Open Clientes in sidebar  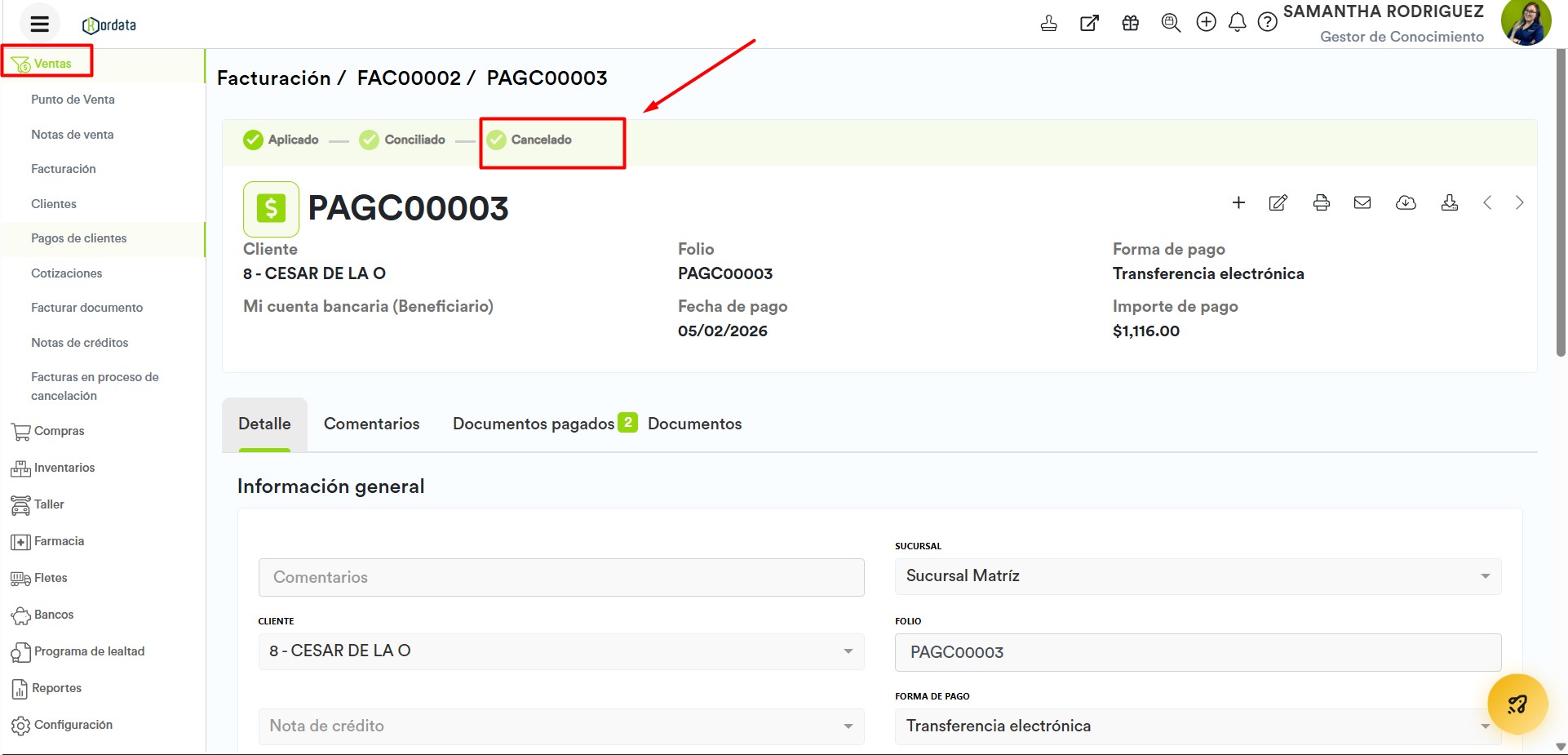54,204
